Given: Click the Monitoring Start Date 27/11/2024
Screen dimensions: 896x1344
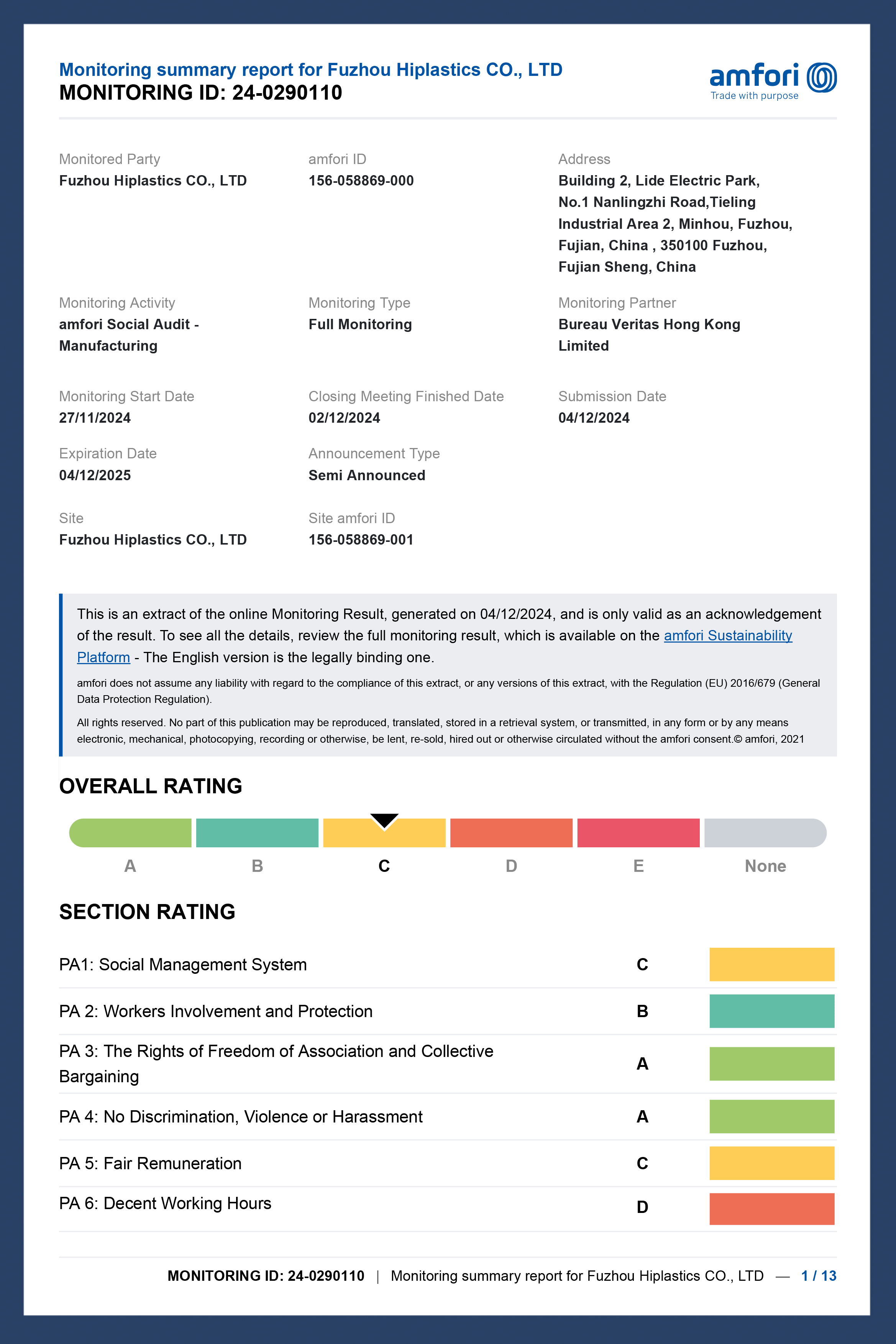Looking at the screenshot, I should 95,418.
